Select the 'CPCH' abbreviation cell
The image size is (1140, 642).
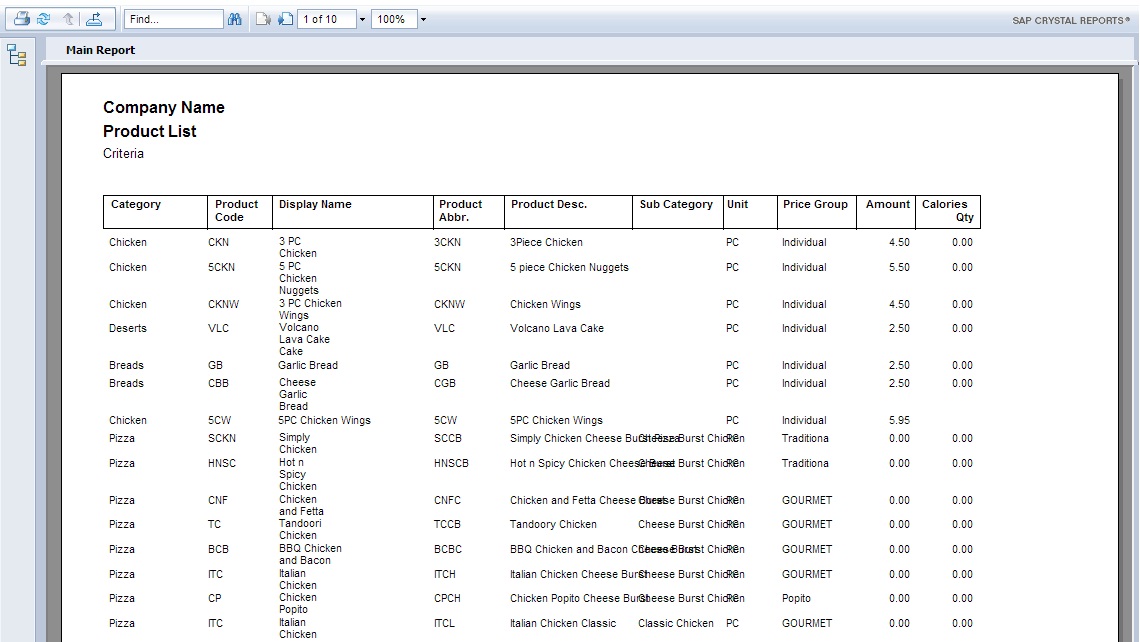[x=447, y=598]
